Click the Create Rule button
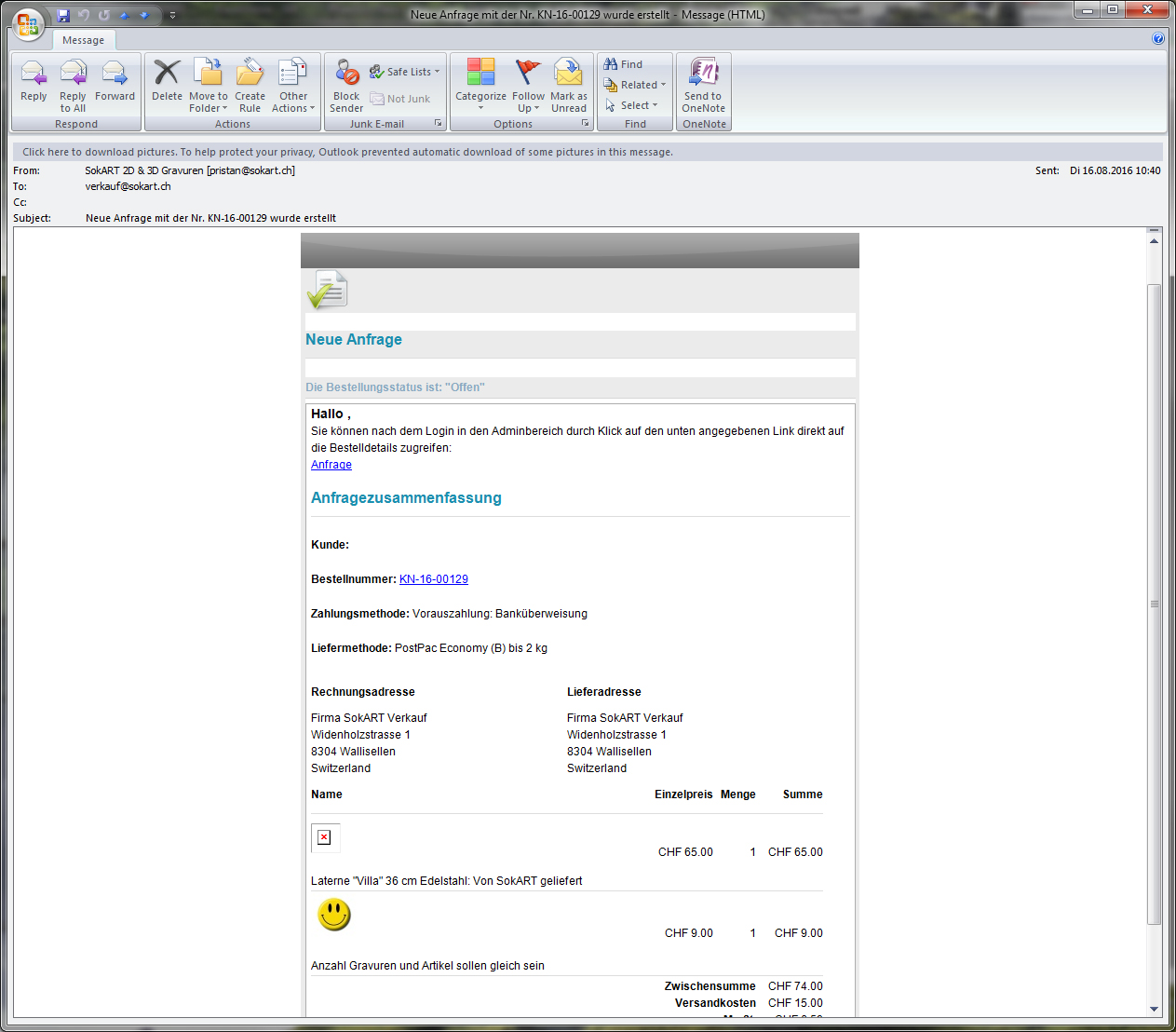This screenshot has height=1032, width=1176. pyautogui.click(x=250, y=84)
